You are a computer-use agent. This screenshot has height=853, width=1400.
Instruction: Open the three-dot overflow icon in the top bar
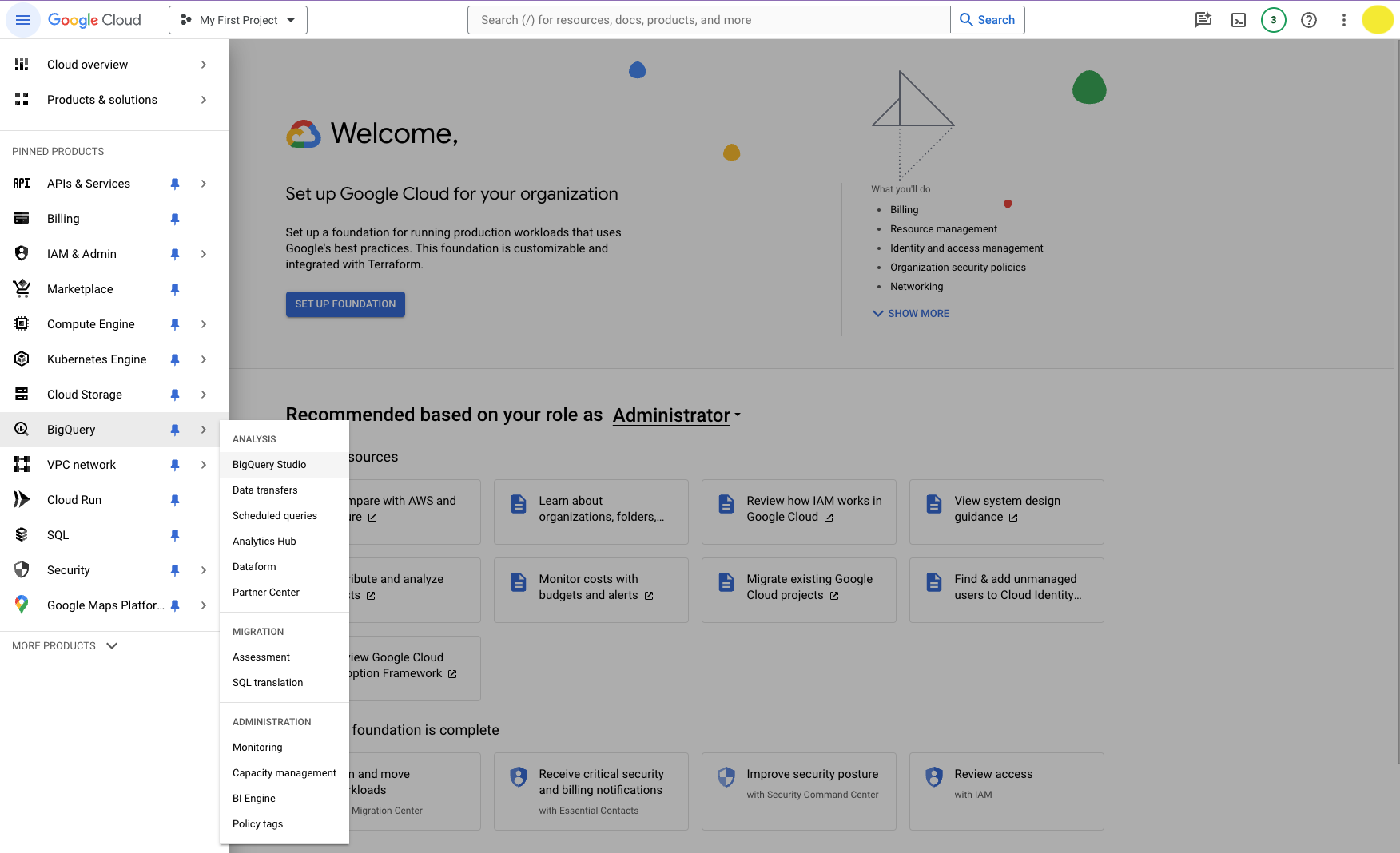1344,19
